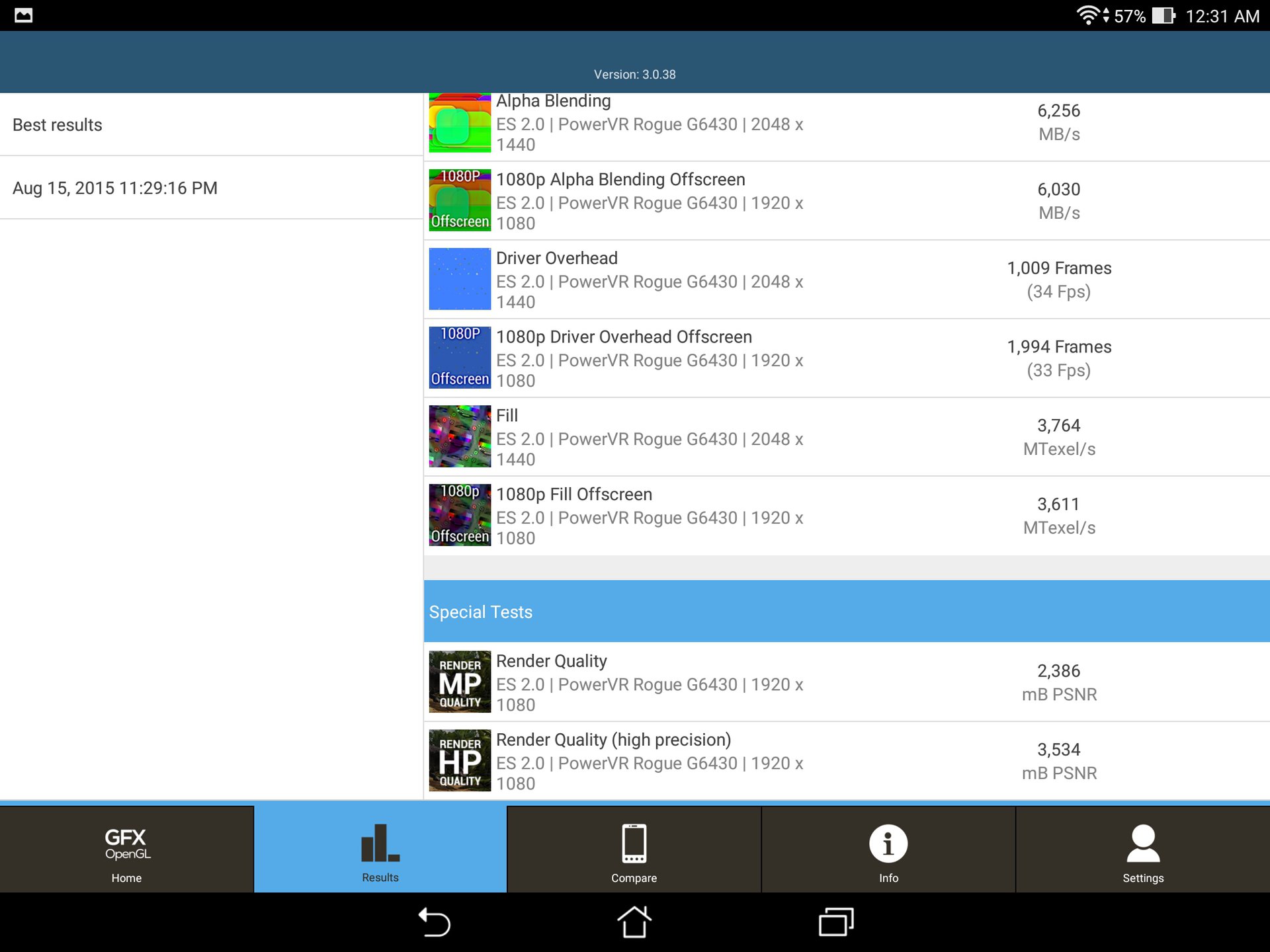Tap the Render HP Quality icon
Image resolution: width=1270 pixels, height=952 pixels.
[460, 760]
